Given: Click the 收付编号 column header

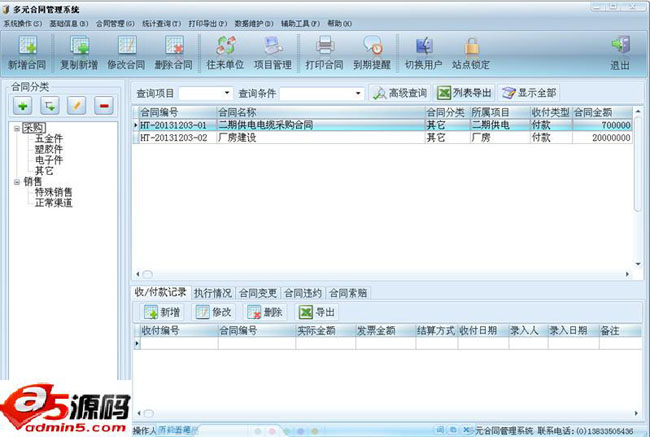Looking at the screenshot, I should click(179, 330).
